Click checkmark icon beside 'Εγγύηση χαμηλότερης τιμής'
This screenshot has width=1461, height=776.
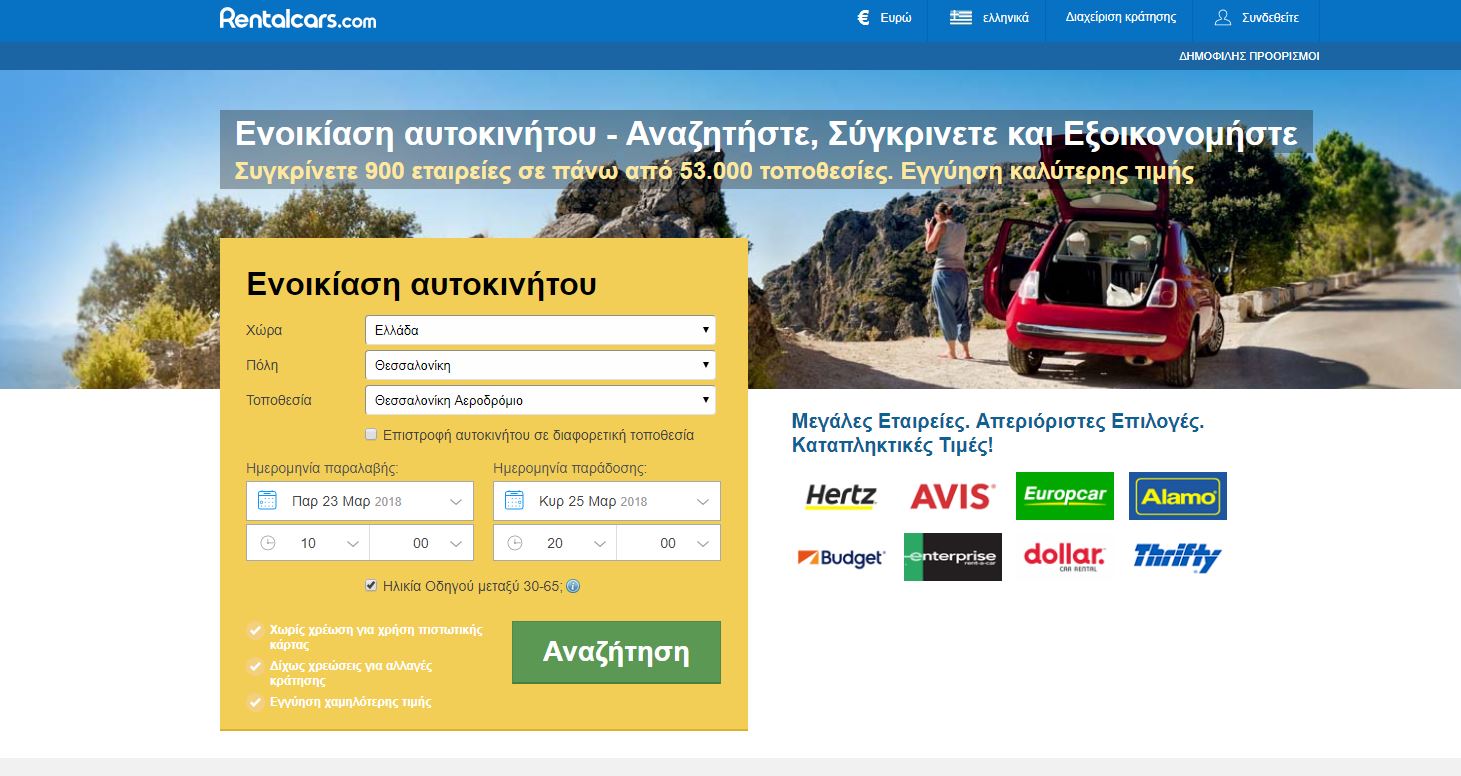point(255,702)
